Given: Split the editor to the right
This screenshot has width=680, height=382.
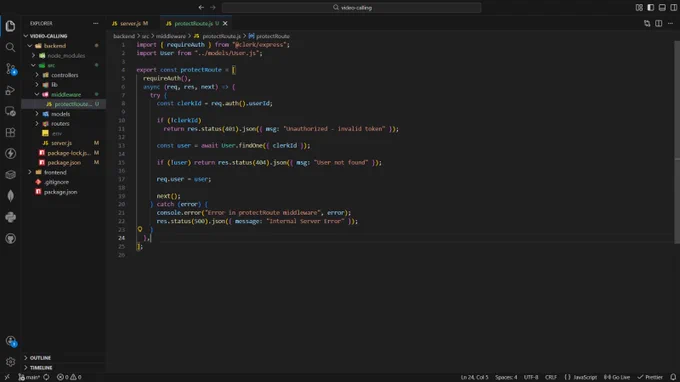Looking at the screenshot, I should pos(659,23).
